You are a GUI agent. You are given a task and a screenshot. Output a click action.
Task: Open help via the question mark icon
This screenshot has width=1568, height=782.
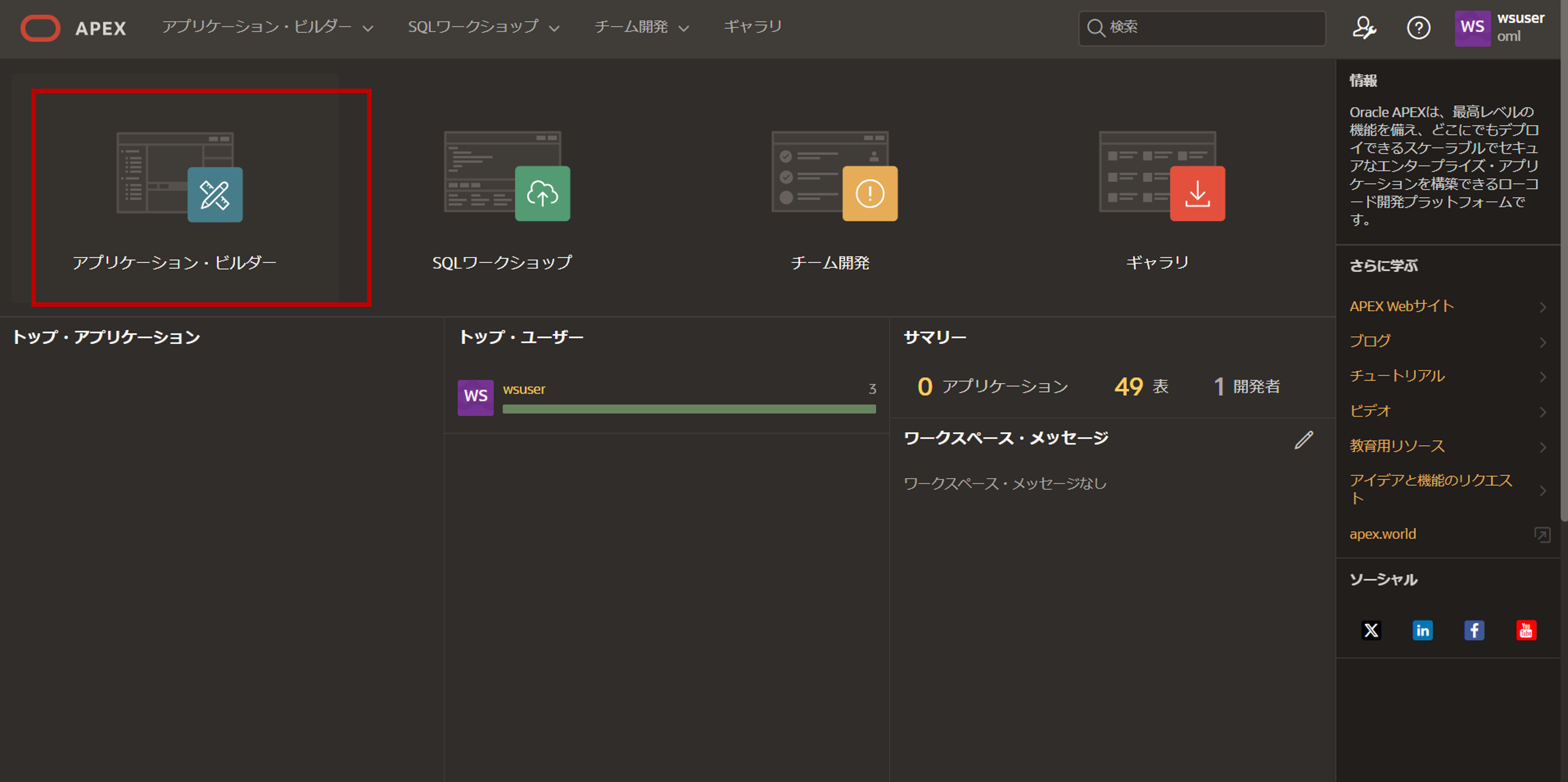point(1419,28)
